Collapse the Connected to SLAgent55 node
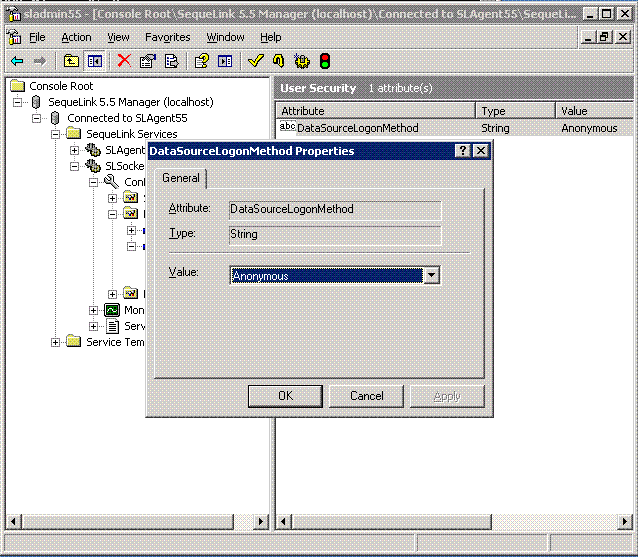Viewport: 638px width, 557px height. [x=37, y=118]
